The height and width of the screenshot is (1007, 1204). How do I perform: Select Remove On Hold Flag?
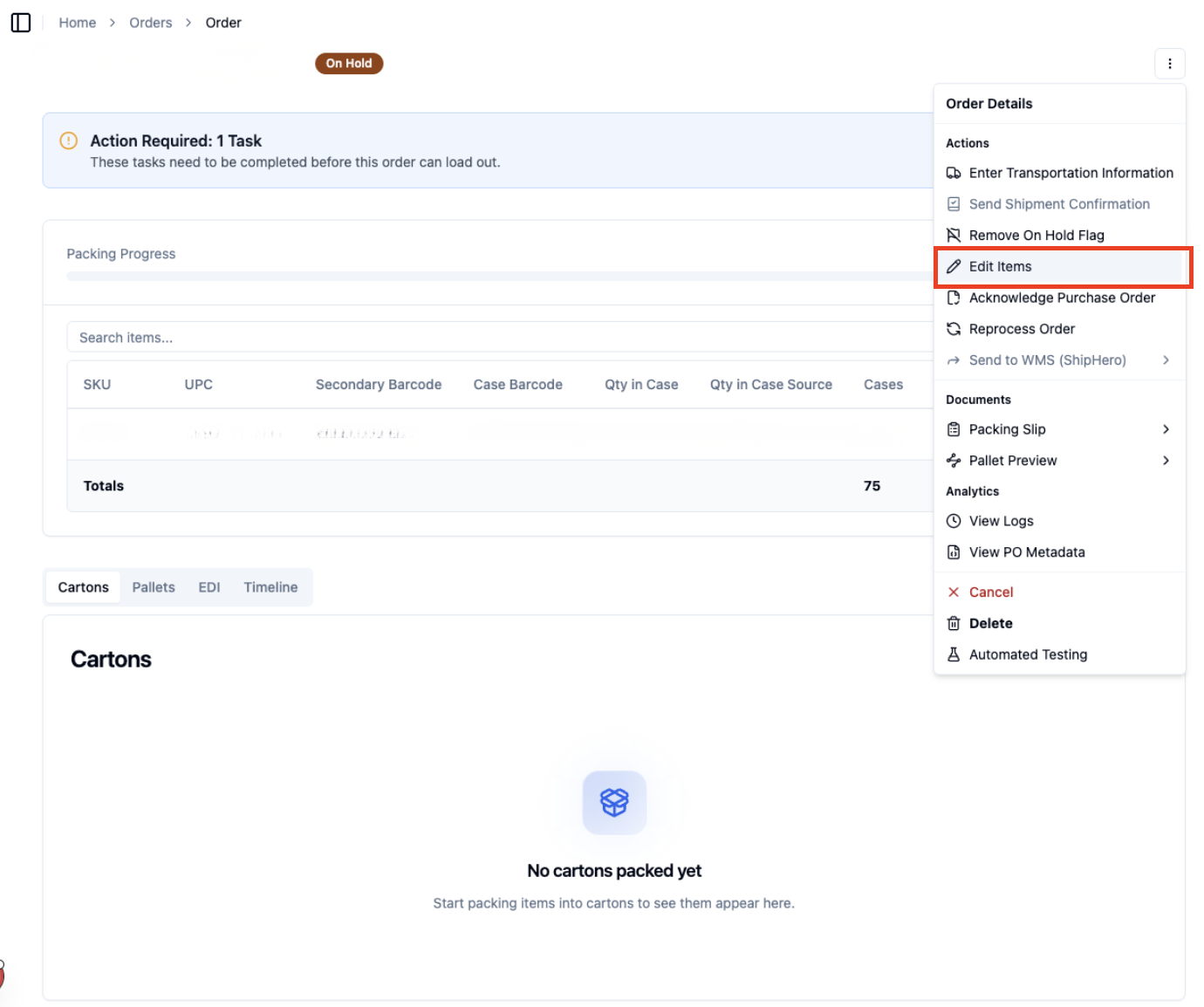(1059, 236)
